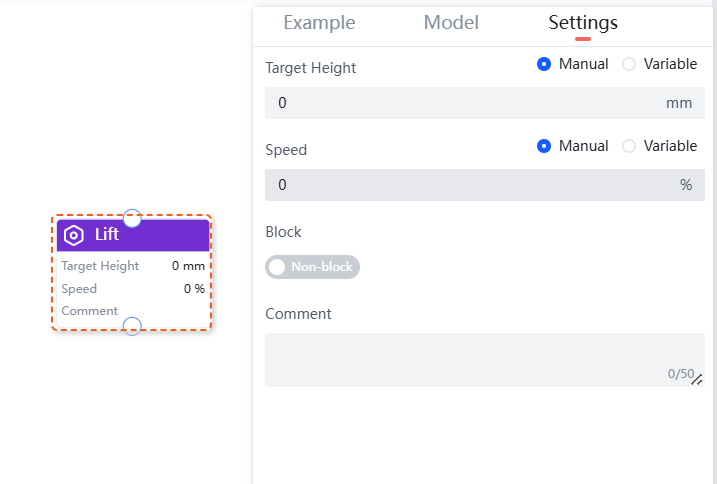Image resolution: width=717 pixels, height=484 pixels.
Task: Click the Comment box resize handle
Action: [697, 380]
